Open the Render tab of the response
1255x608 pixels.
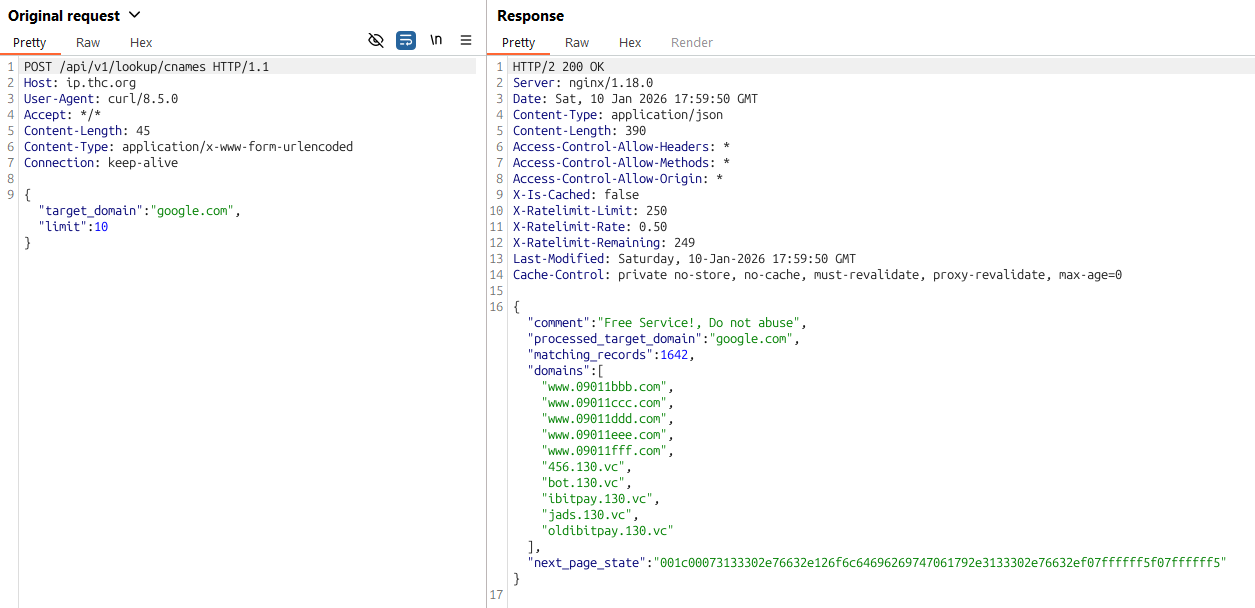(x=691, y=42)
